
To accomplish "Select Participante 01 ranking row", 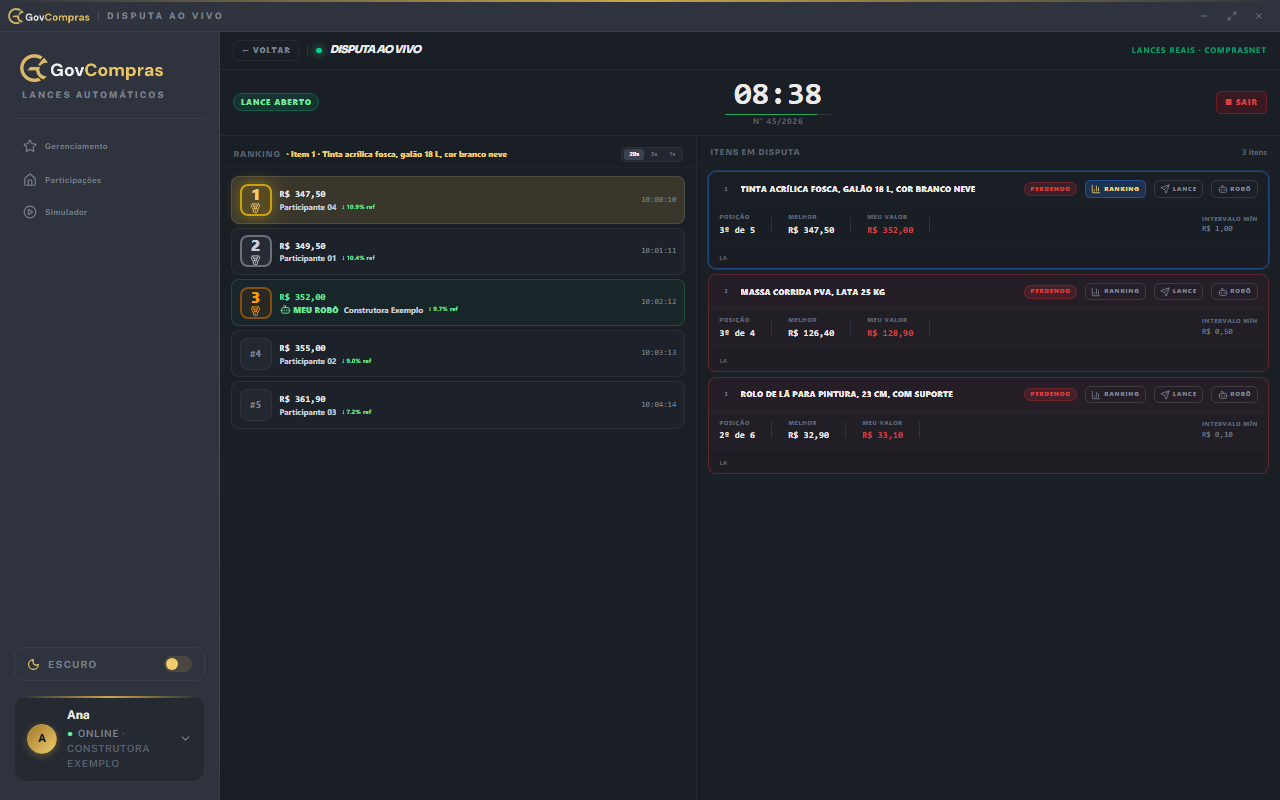I will 458,251.
